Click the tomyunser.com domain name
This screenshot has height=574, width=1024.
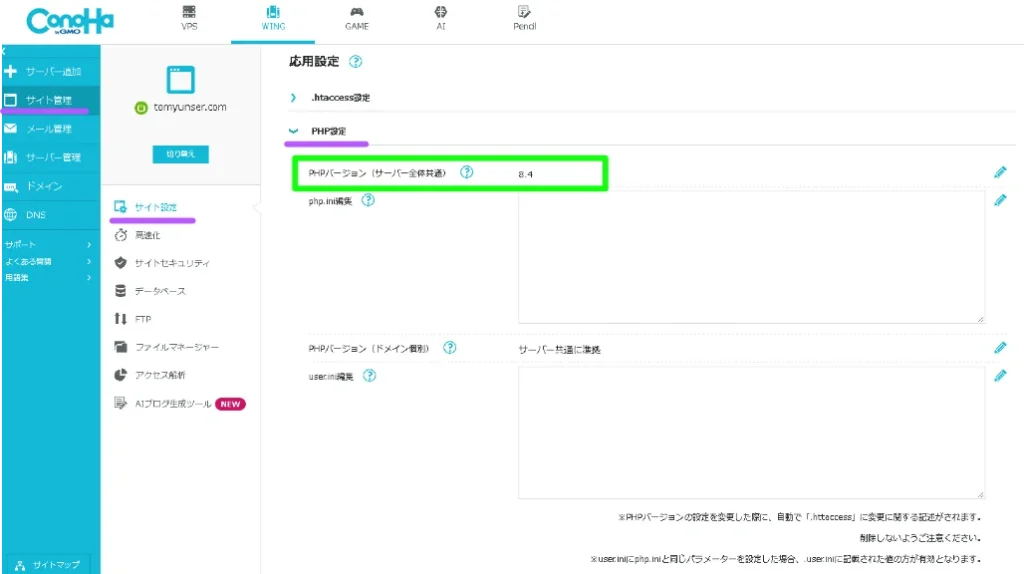(190, 107)
